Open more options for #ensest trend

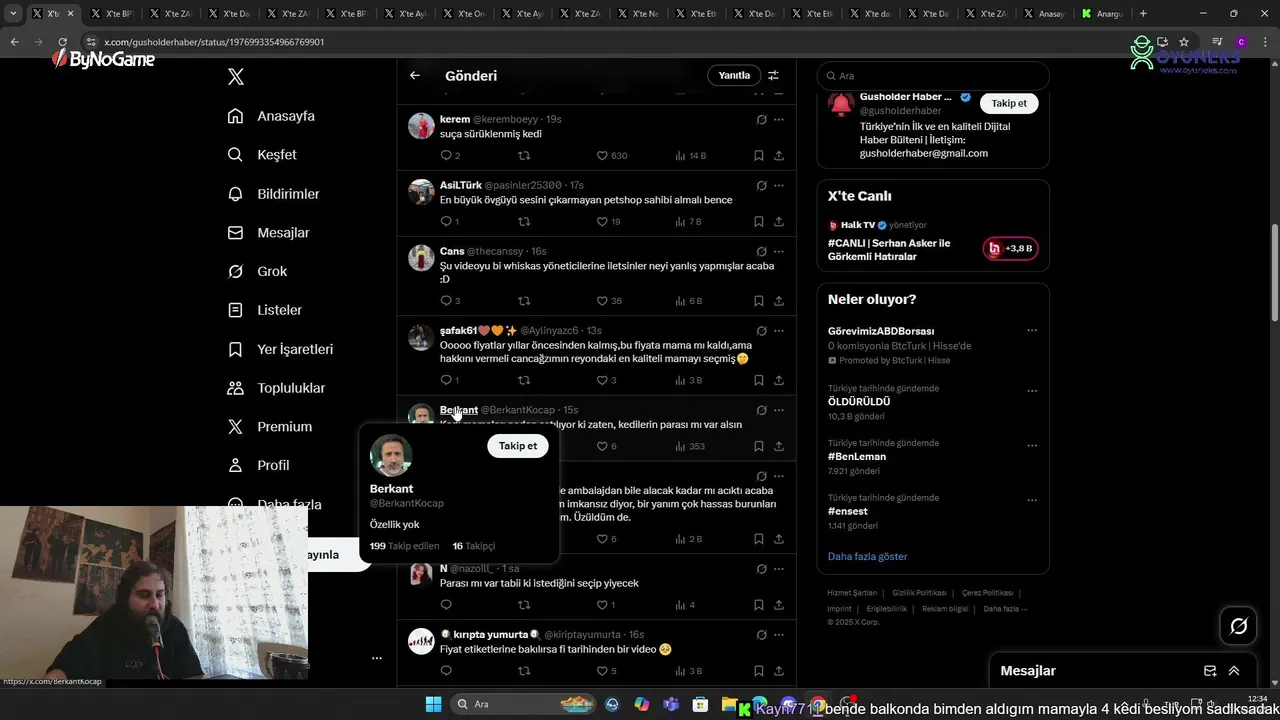point(1032,499)
